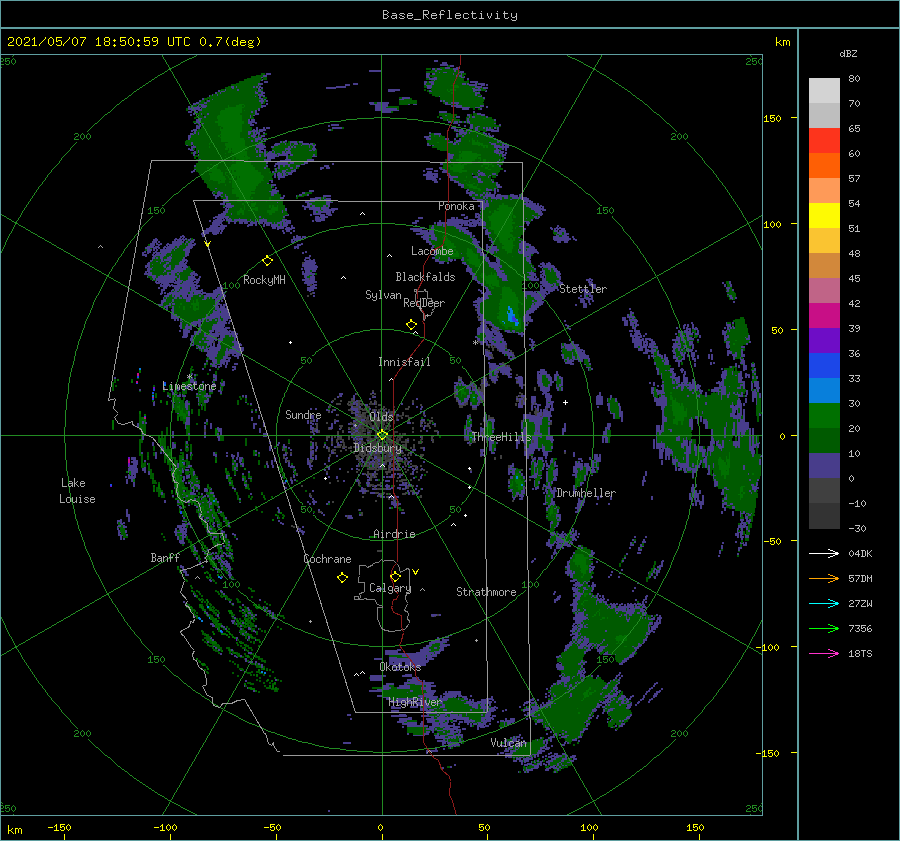Image resolution: width=900 pixels, height=841 pixels.
Task: Click the Limestone label
Action: [x=189, y=386]
